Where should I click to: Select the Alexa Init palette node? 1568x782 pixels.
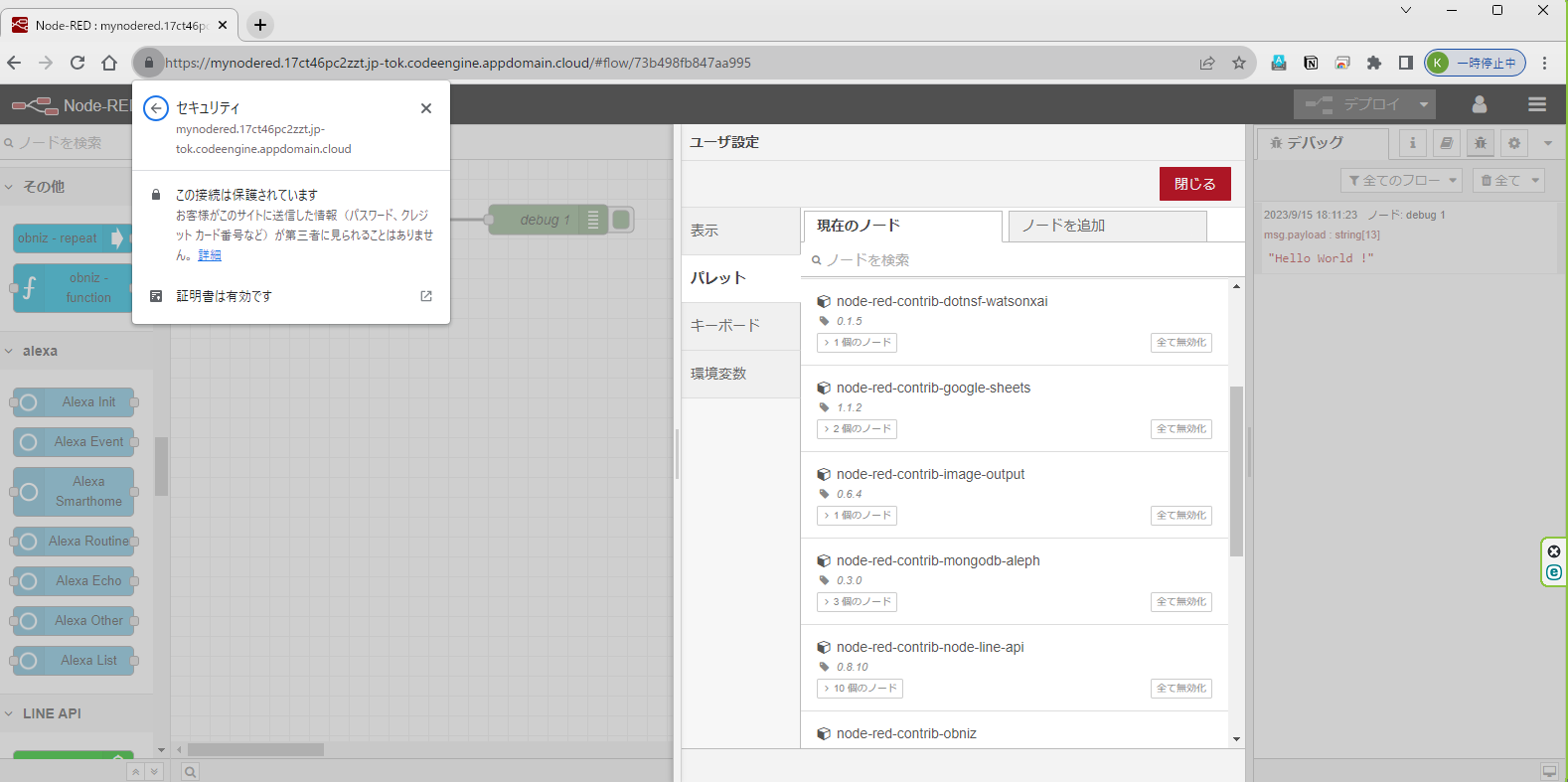tap(74, 402)
